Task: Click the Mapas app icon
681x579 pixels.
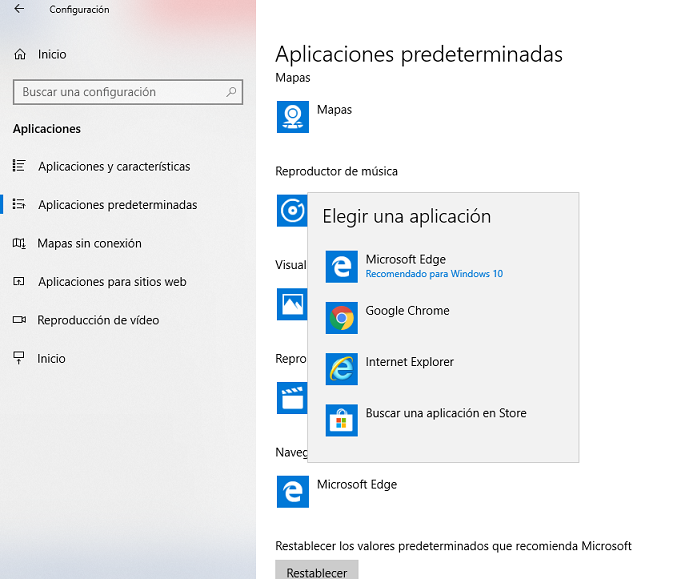Action: tap(293, 117)
